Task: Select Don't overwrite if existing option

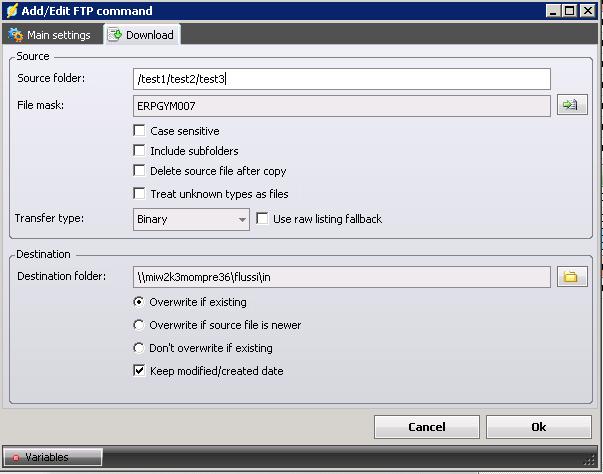Action: click(140, 348)
